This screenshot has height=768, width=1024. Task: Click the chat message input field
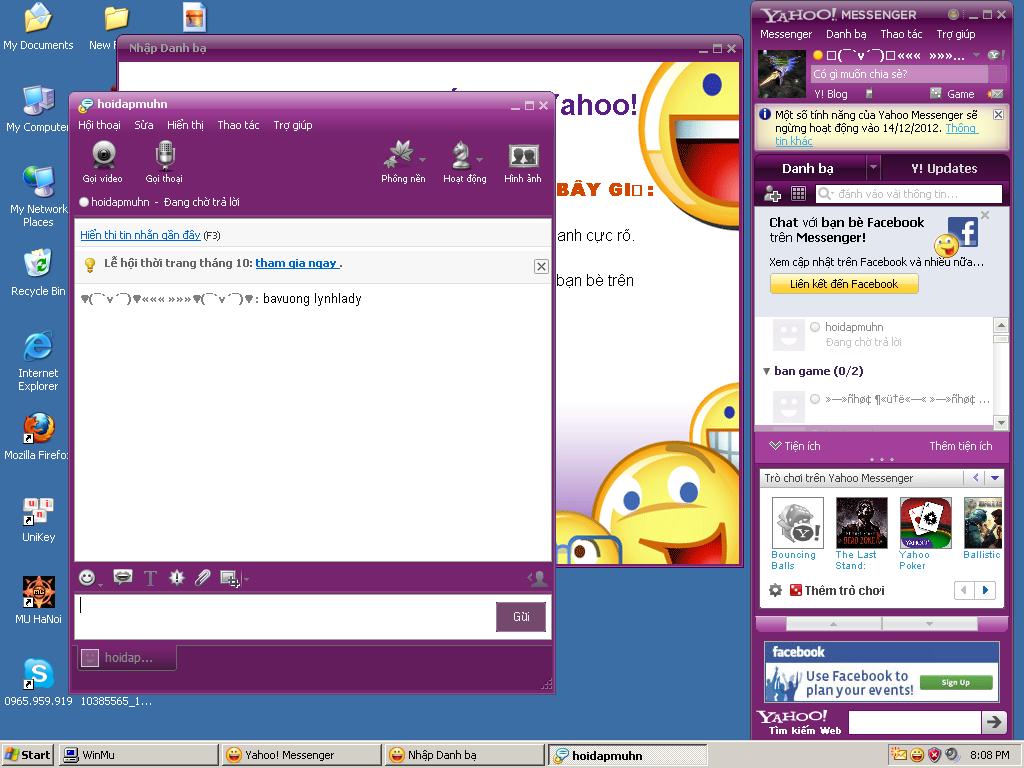285,616
